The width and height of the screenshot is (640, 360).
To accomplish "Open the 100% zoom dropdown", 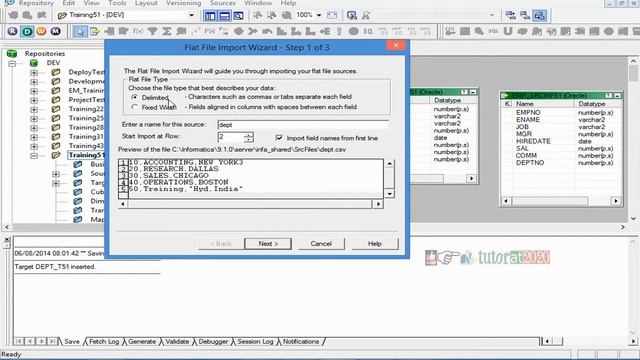I will click(x=319, y=16).
